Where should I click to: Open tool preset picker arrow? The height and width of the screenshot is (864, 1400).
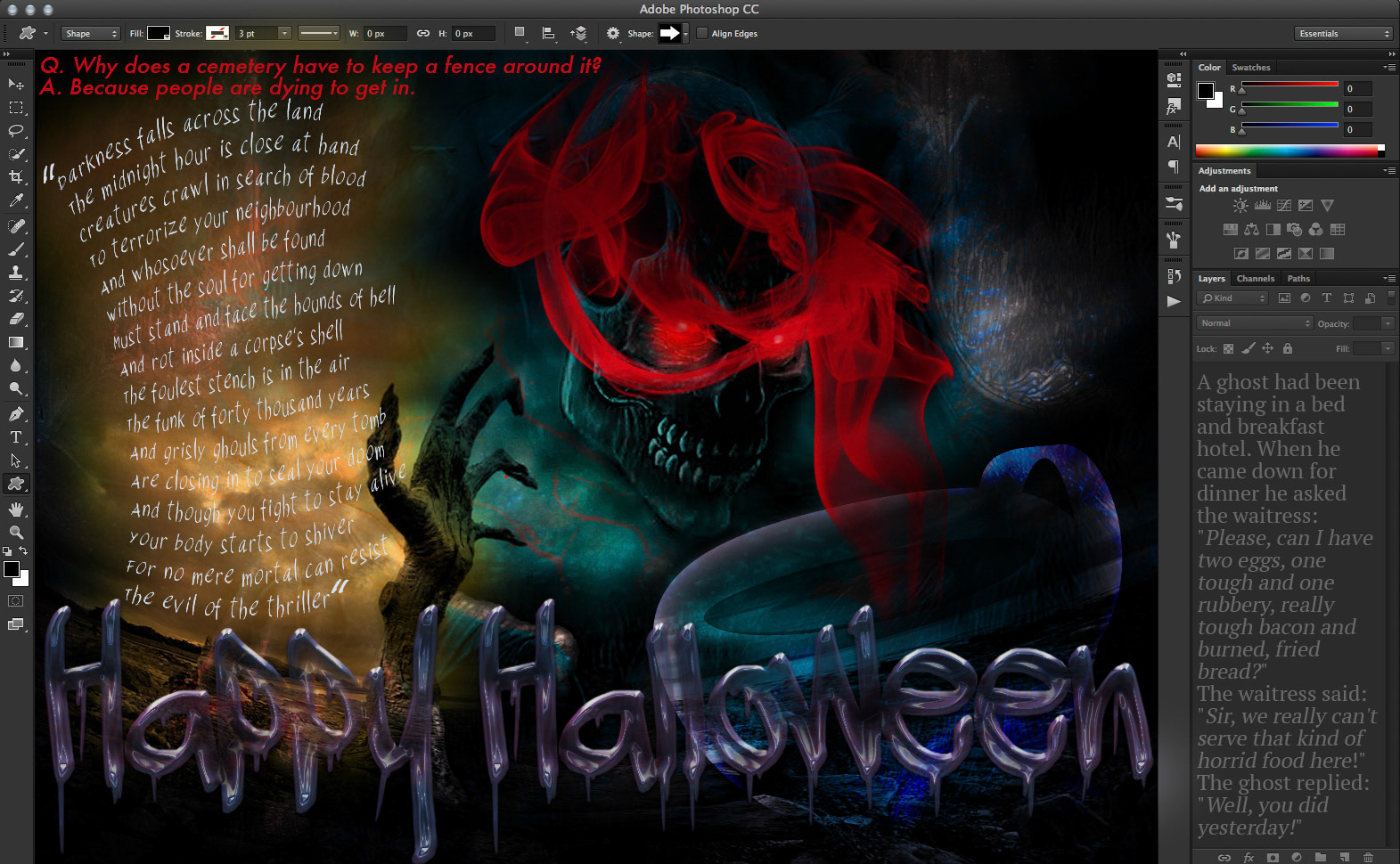coord(46,34)
